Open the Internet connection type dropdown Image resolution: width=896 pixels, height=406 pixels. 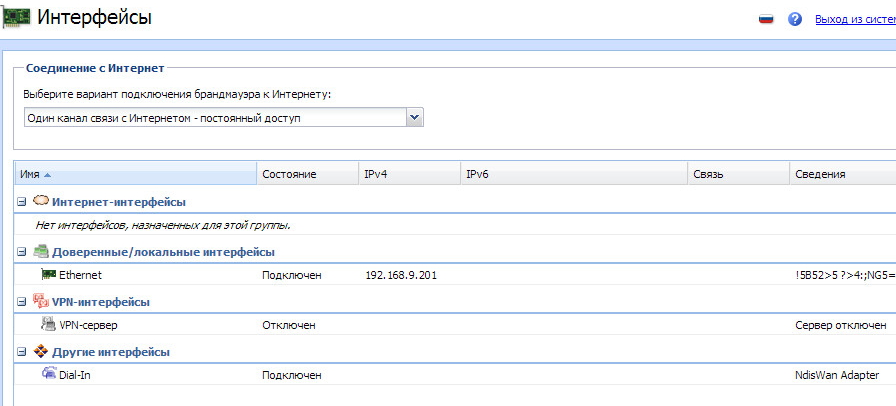415,118
